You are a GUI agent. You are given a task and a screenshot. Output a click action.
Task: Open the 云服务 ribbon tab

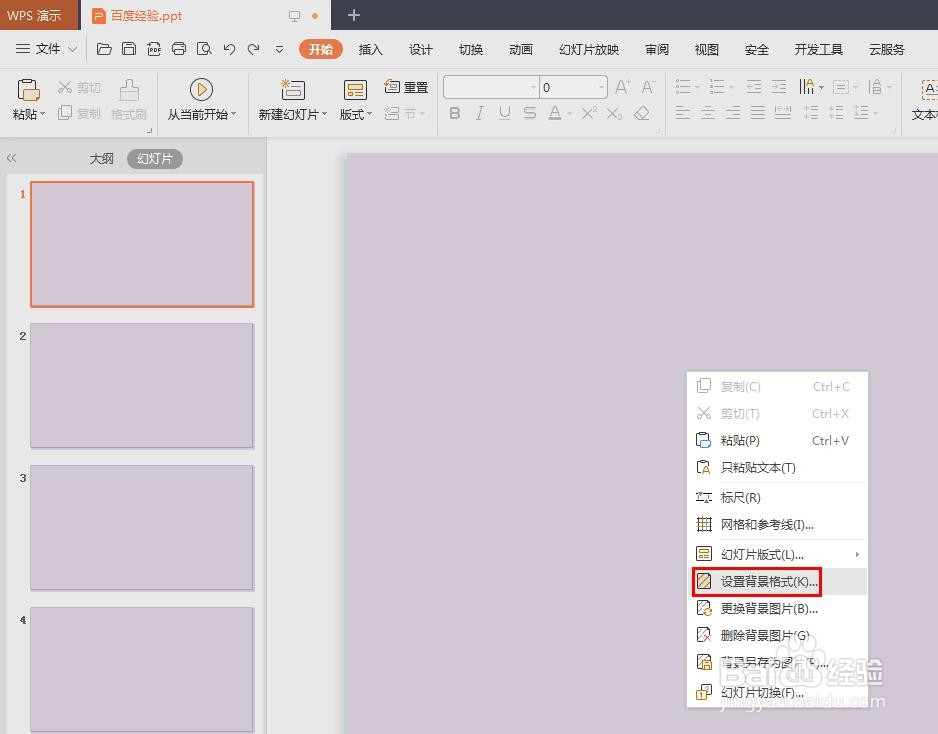[x=887, y=50]
